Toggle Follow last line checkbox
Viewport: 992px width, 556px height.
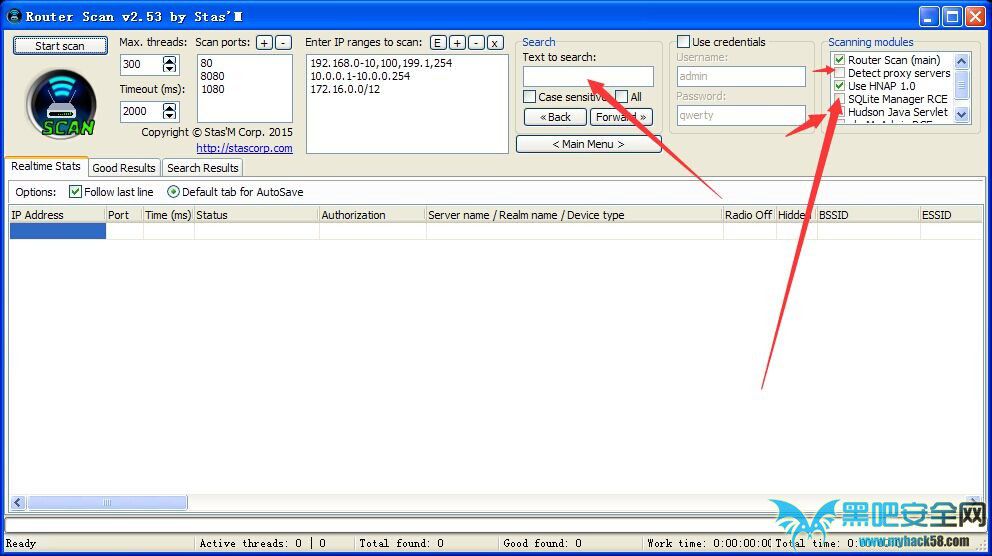tap(75, 192)
